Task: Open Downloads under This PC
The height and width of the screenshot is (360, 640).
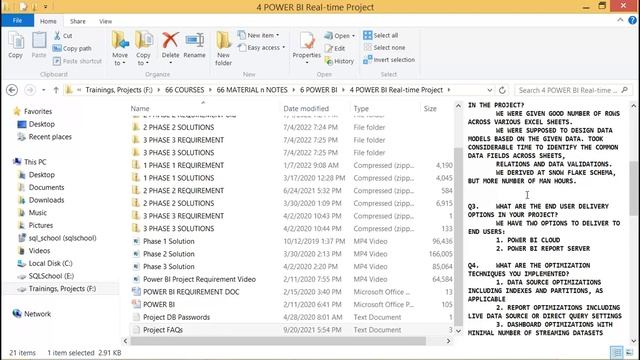Action: click(46, 200)
